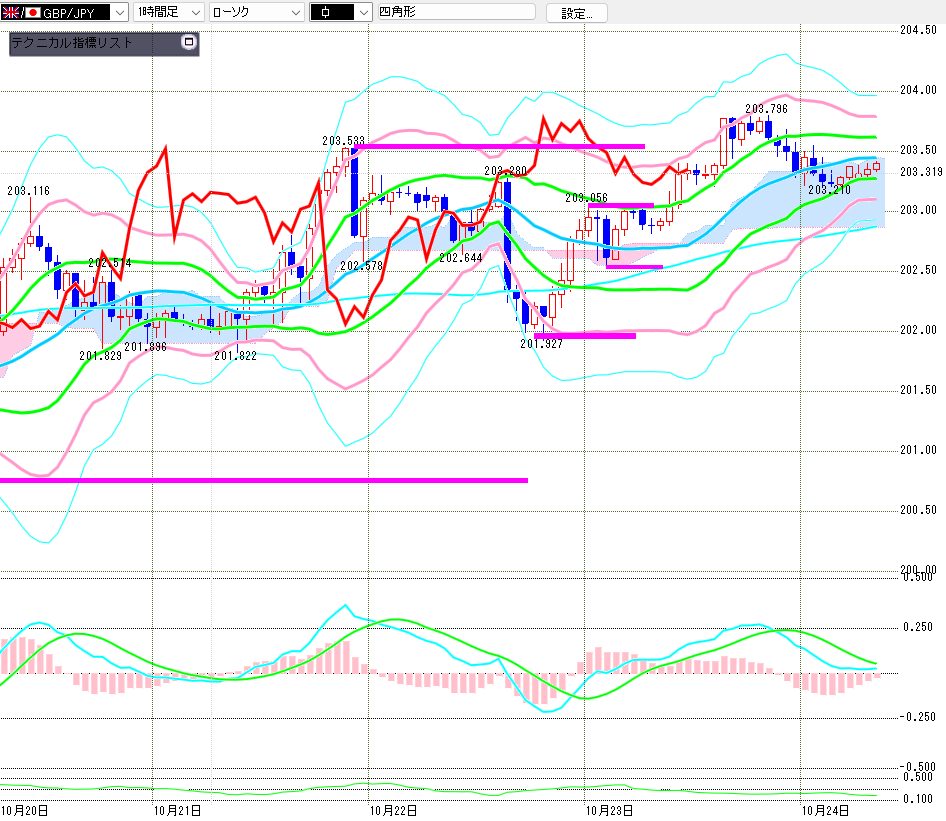Click the 10月20日 date marker

click(24, 810)
